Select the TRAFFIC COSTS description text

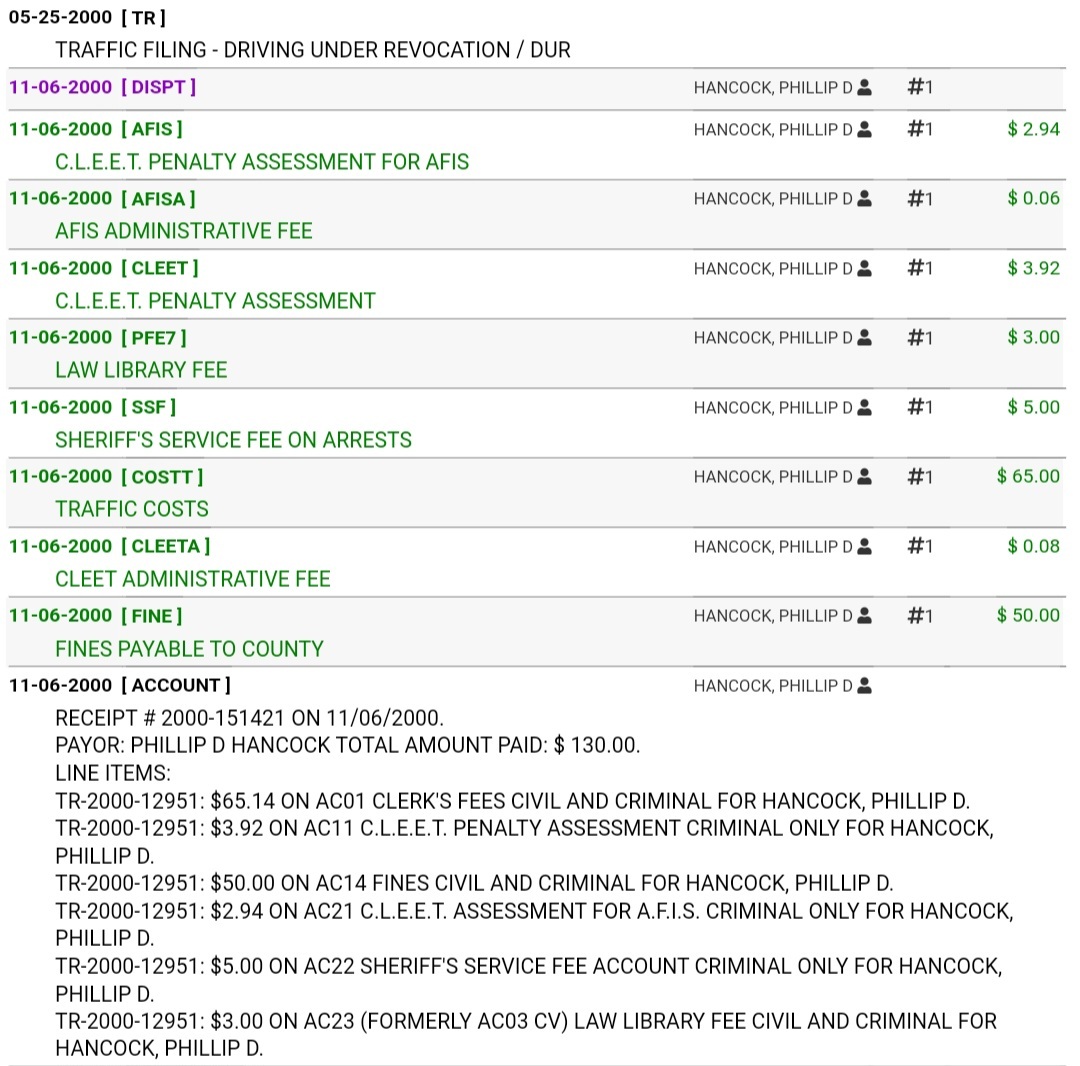(x=132, y=509)
